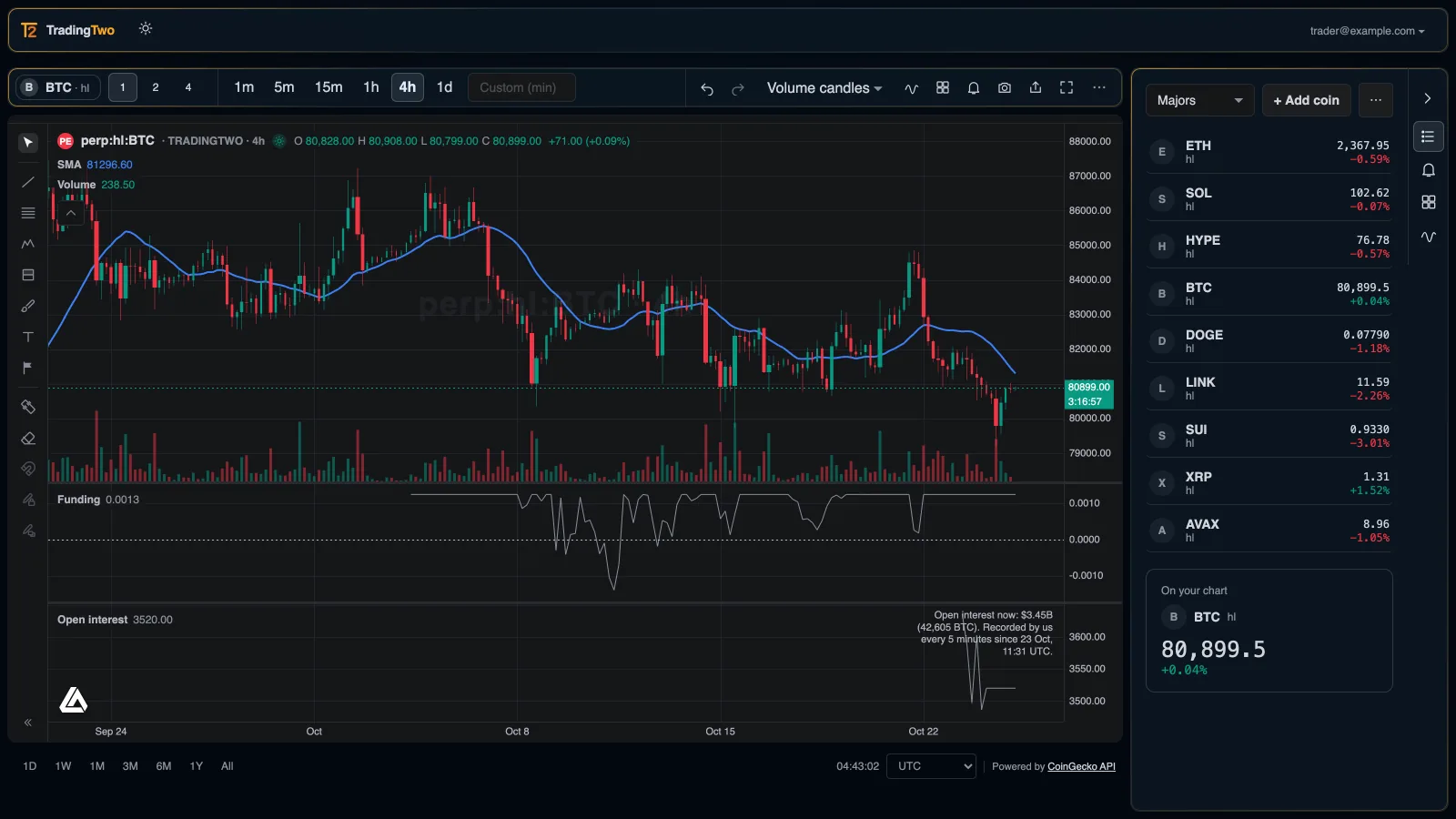This screenshot has height=819, width=1456.
Task: Select the text annotation tool
Action: 28,337
